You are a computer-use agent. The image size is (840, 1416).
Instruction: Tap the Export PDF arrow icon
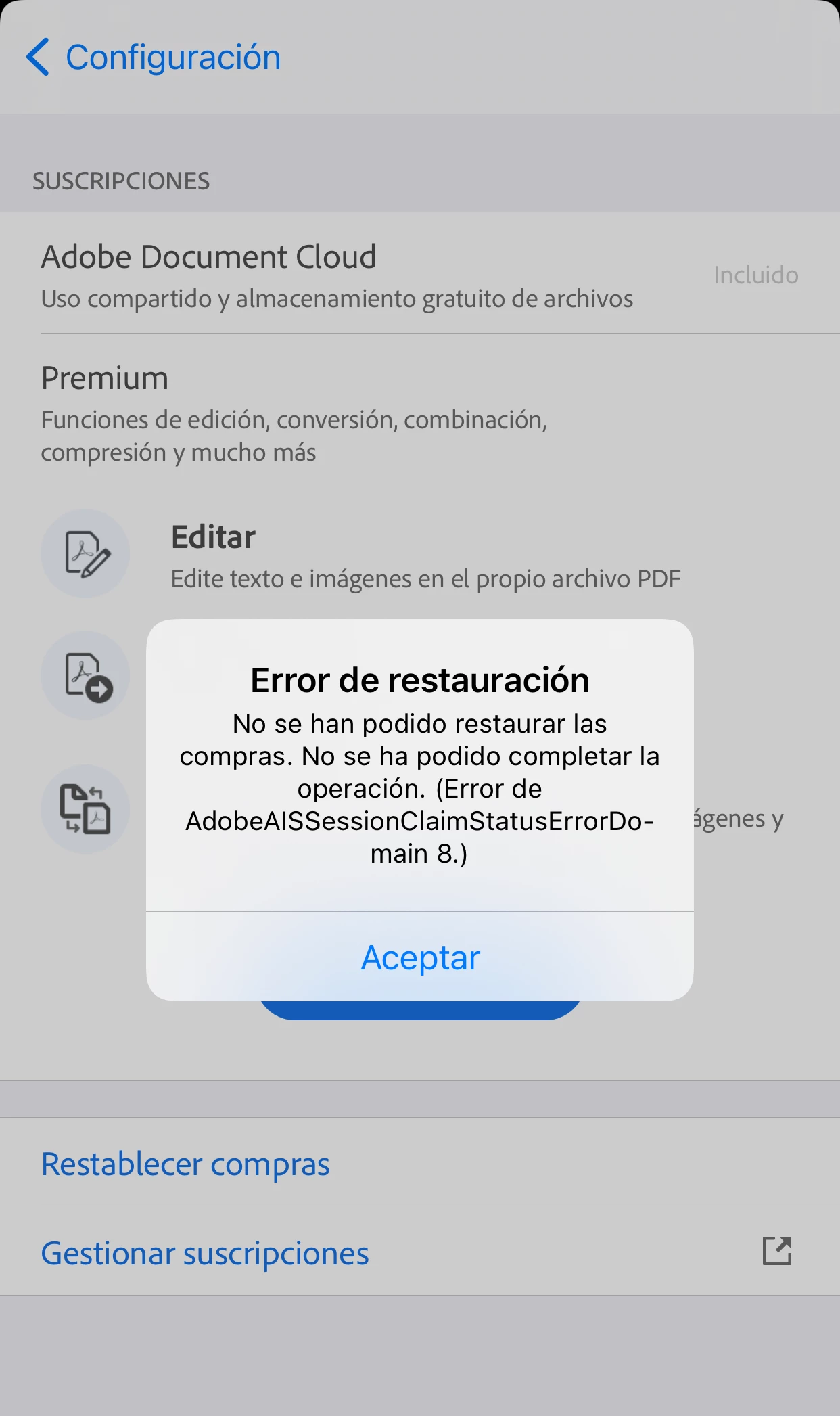pyautogui.click(x=85, y=675)
